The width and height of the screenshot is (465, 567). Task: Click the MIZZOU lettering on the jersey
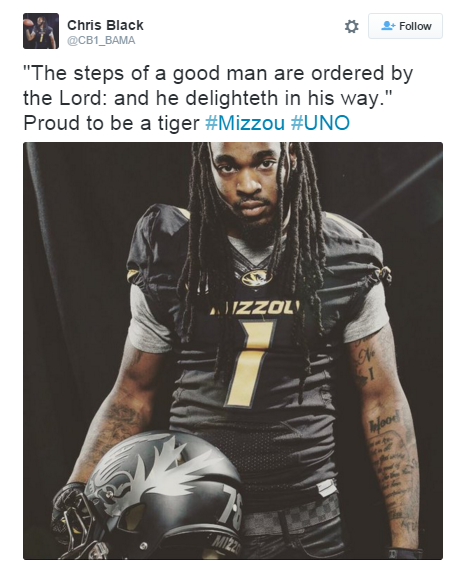(x=256, y=307)
